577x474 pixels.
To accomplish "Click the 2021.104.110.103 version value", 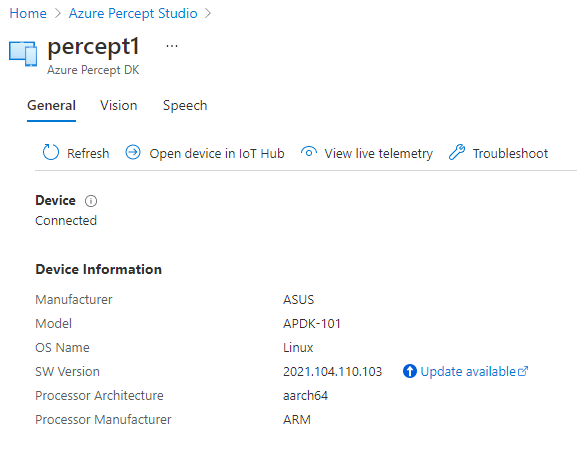I will pyautogui.click(x=333, y=372).
